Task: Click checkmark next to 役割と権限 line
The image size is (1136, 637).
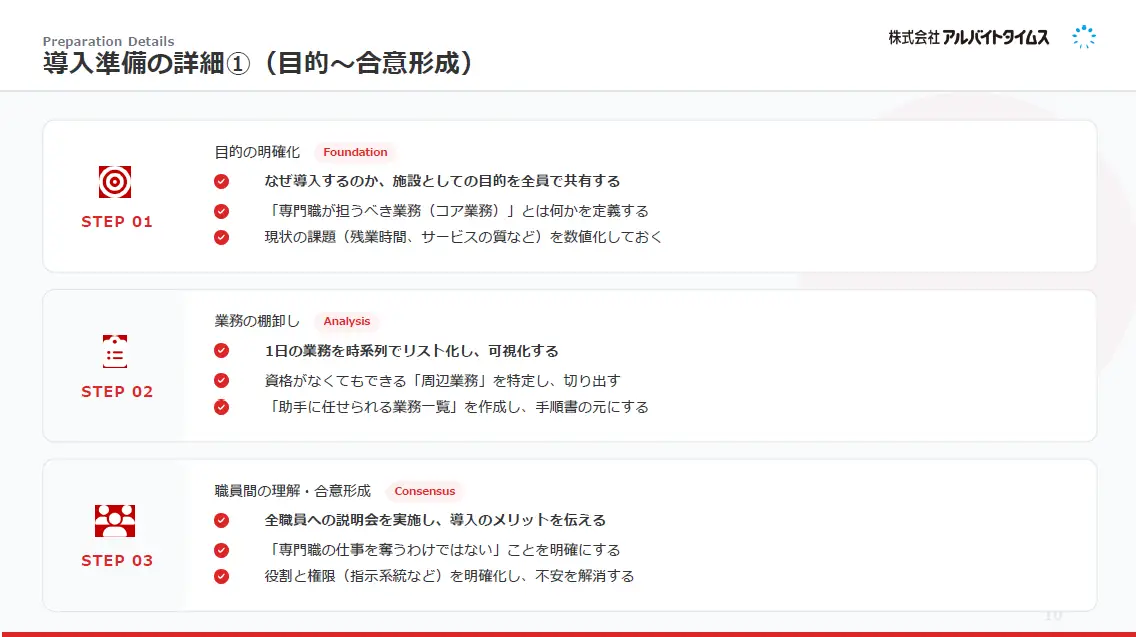Action: click(x=221, y=576)
